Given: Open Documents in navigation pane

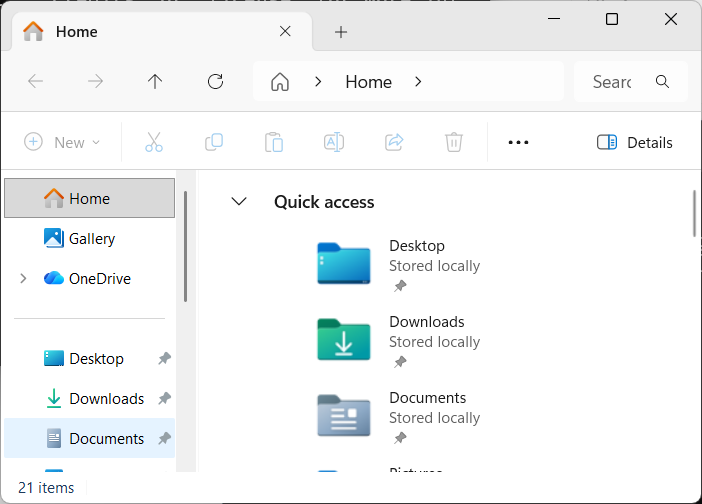Looking at the screenshot, I should coord(90,438).
